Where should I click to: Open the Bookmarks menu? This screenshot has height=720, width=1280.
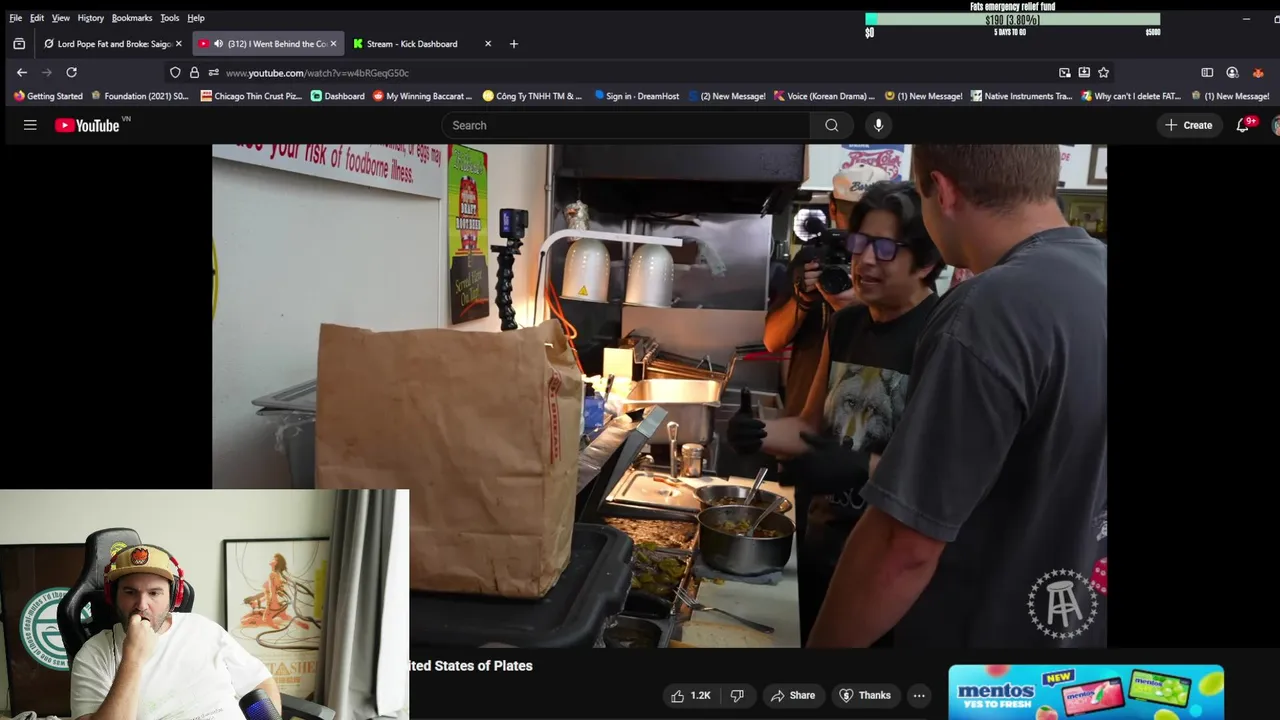click(132, 18)
